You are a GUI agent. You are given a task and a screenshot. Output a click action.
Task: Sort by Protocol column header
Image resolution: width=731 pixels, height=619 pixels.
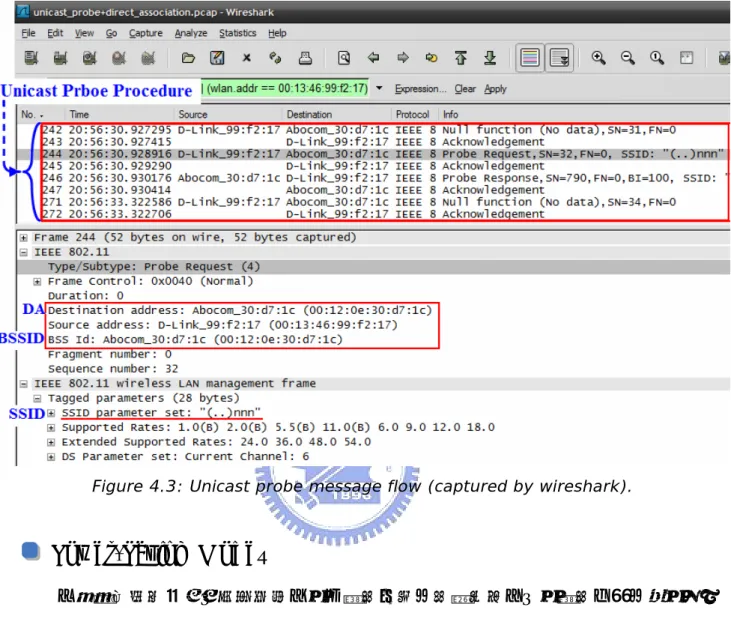415,114
